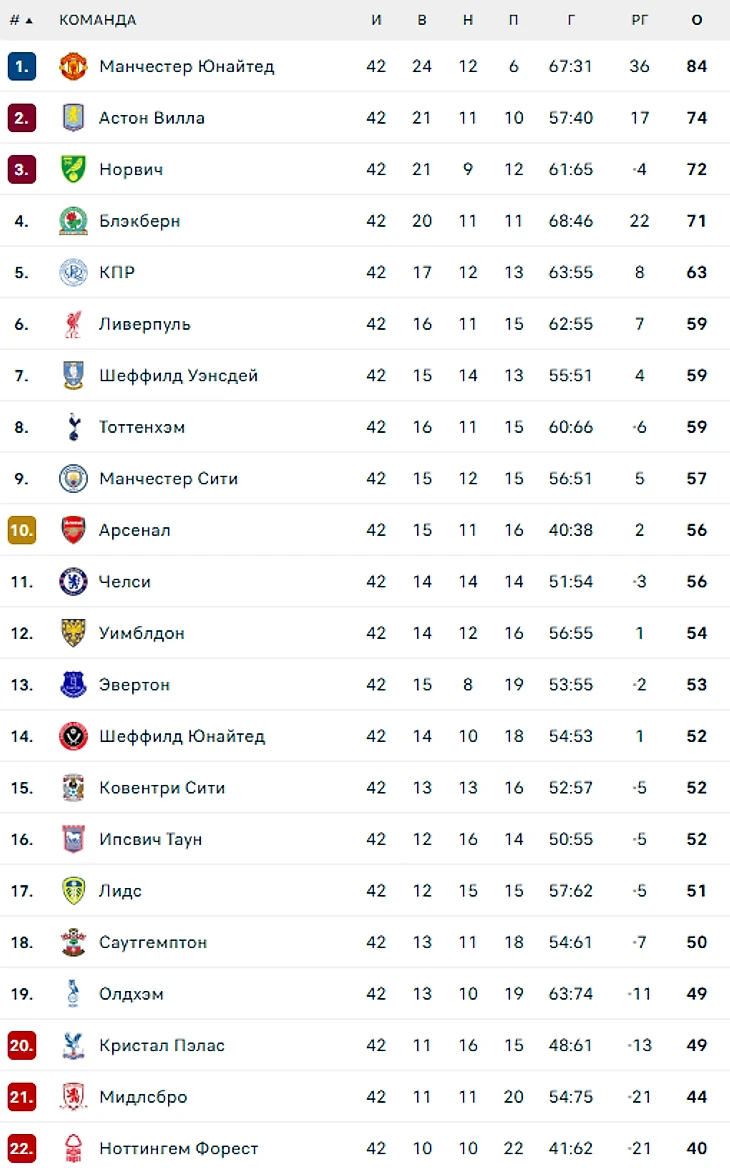This screenshot has height=1168, width=730.
Task: Sort standings by the РГ goal difference column
Action: pyautogui.click(x=639, y=20)
